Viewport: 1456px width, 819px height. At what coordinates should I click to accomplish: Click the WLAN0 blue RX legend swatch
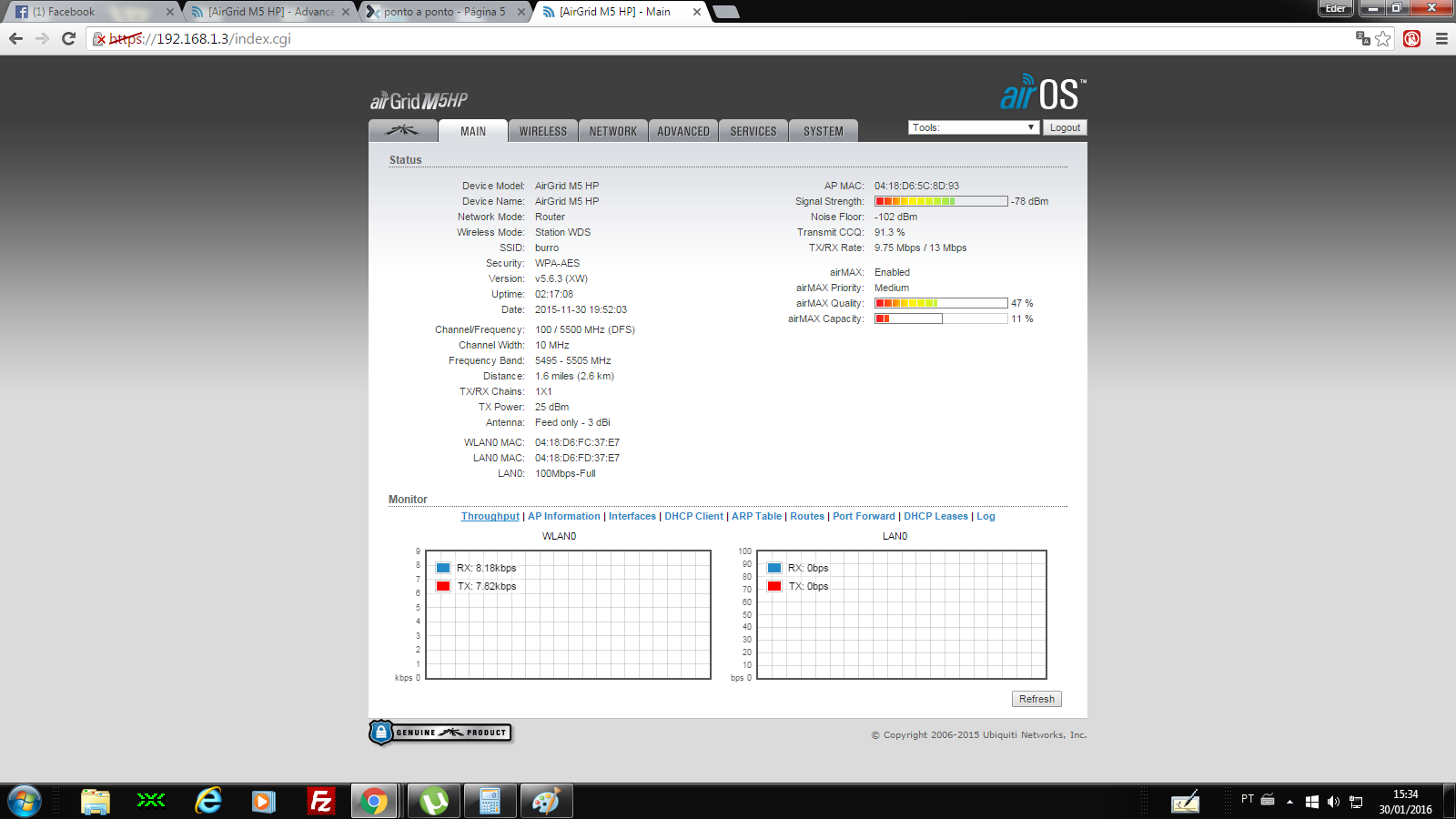tap(443, 568)
